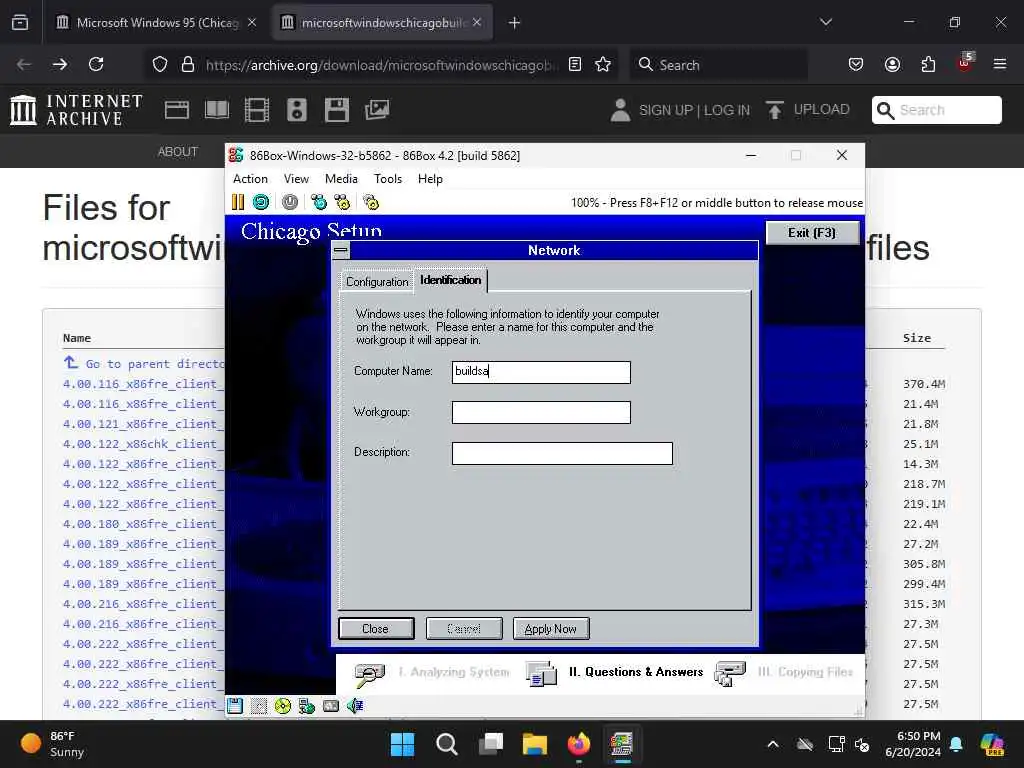Open Firefox extensions puzzle icon
The image size is (1024, 768).
[928, 64]
